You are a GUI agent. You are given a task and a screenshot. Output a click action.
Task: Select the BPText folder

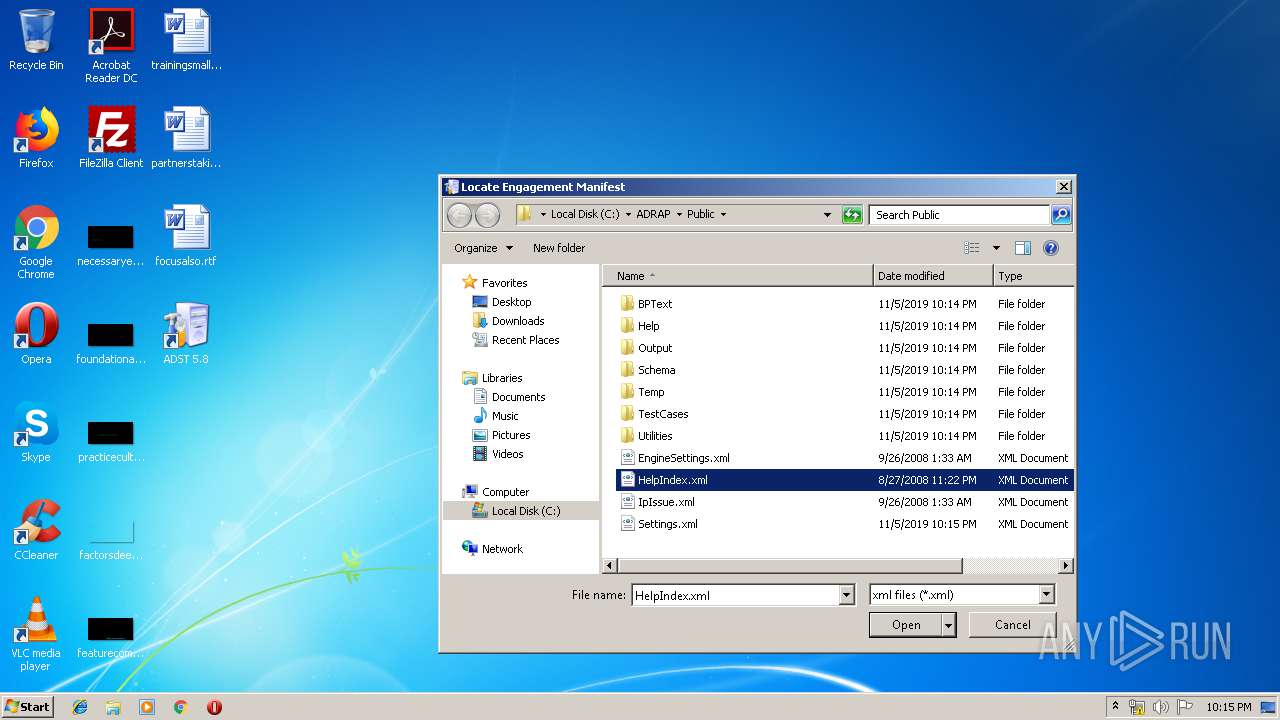click(x=845, y=304)
